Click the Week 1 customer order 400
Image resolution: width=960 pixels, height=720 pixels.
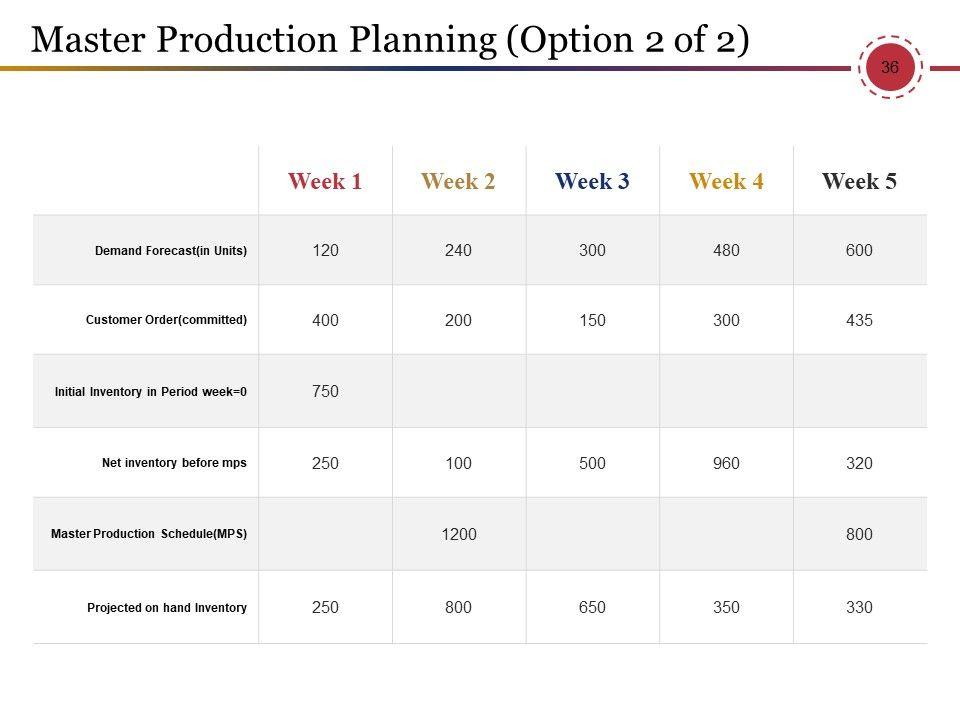click(325, 321)
